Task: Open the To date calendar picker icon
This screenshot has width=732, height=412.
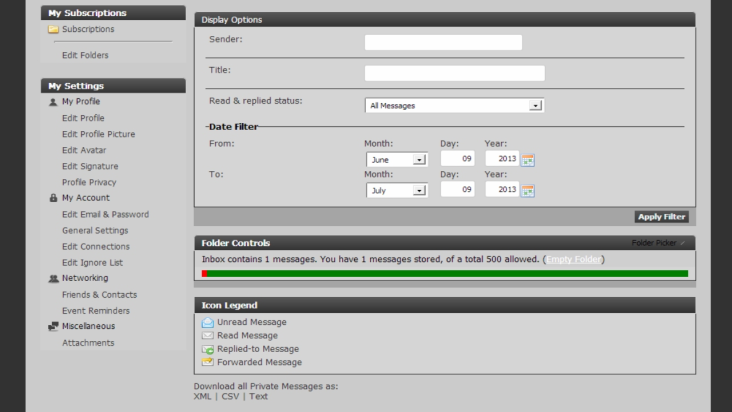Action: 528,191
